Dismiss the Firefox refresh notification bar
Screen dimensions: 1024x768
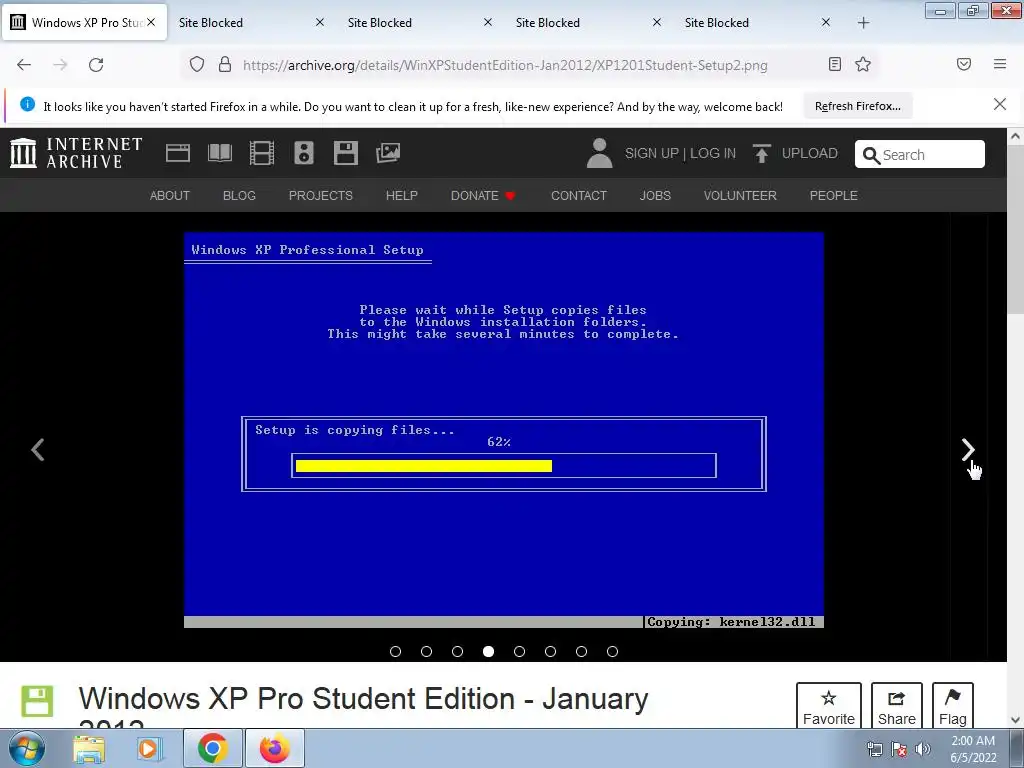coord(999,104)
